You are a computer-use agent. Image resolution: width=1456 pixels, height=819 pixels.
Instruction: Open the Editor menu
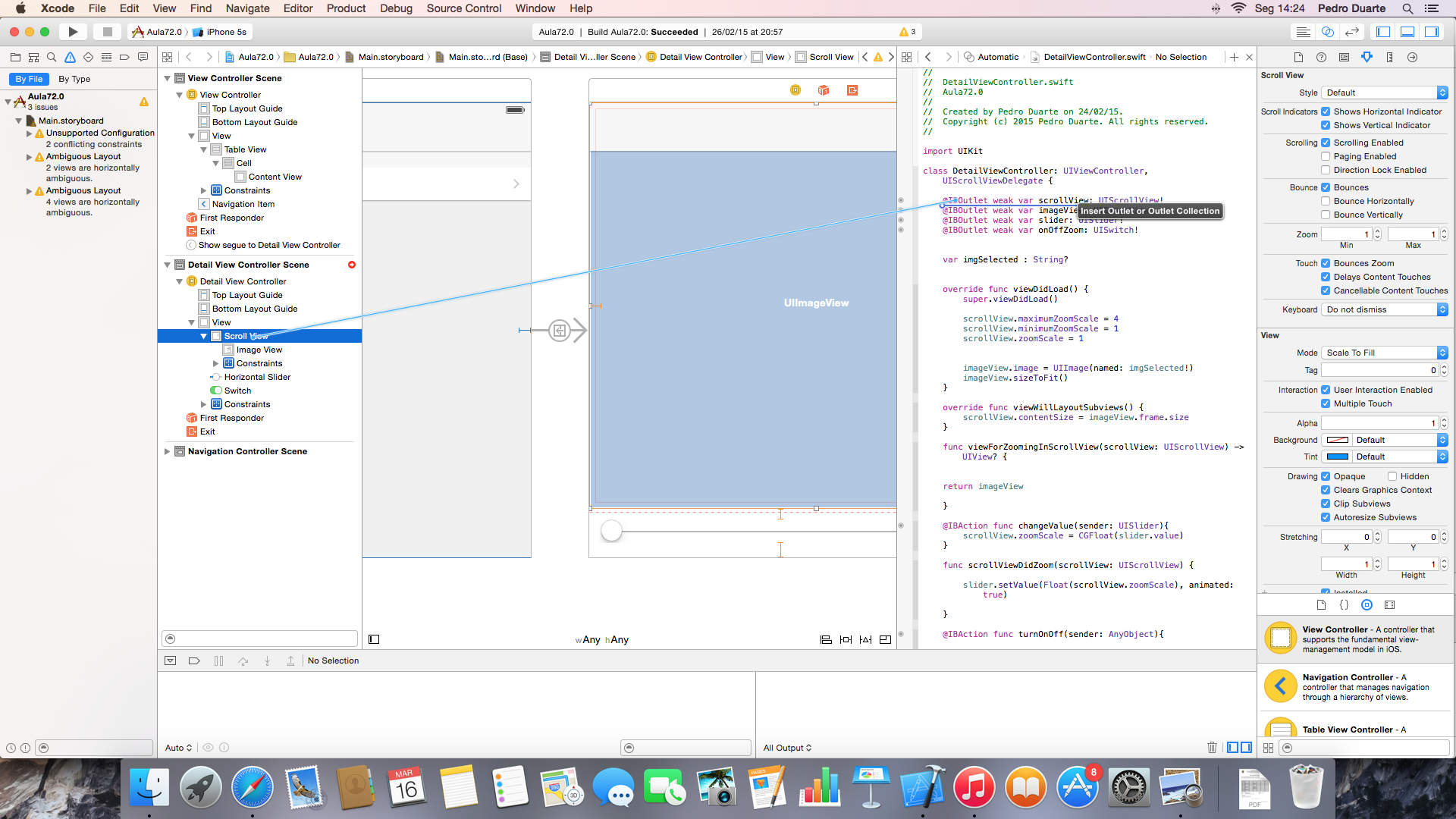pos(298,8)
